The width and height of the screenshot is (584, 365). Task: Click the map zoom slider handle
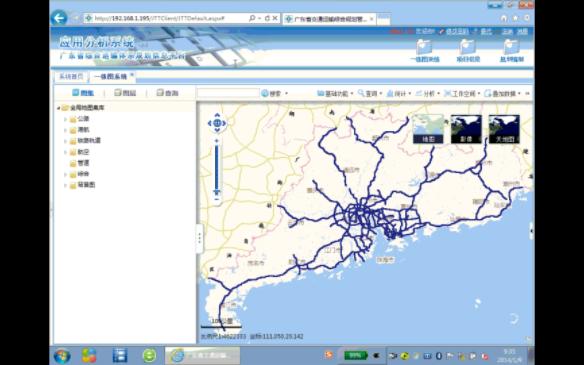[217, 191]
